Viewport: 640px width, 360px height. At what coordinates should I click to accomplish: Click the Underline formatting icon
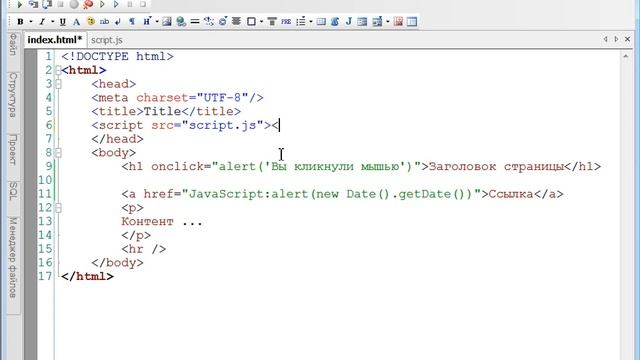pyautogui.click(x=62, y=22)
